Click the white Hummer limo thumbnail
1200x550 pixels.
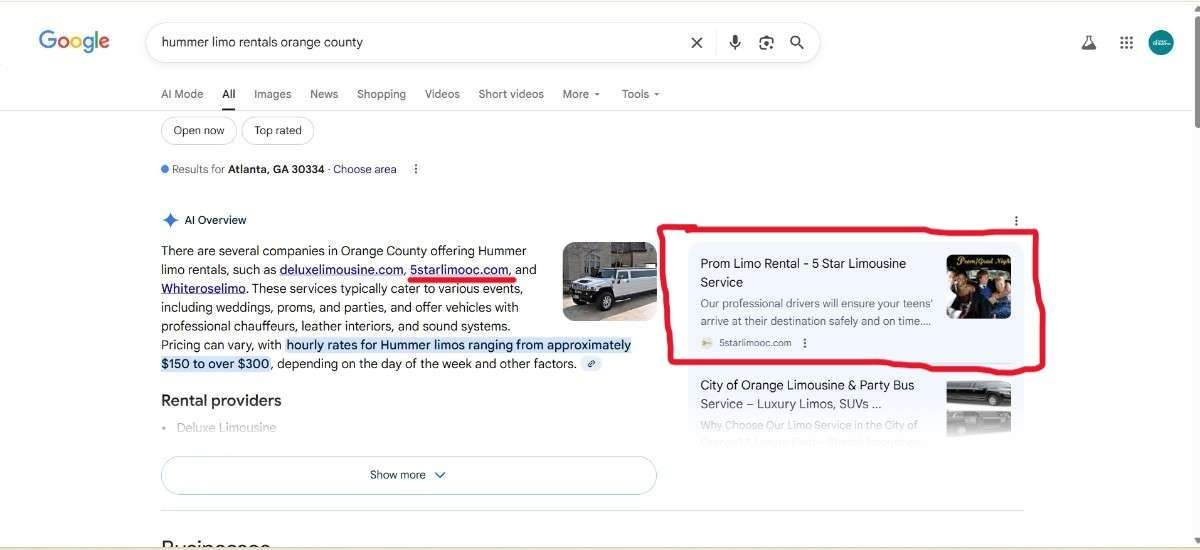click(609, 281)
